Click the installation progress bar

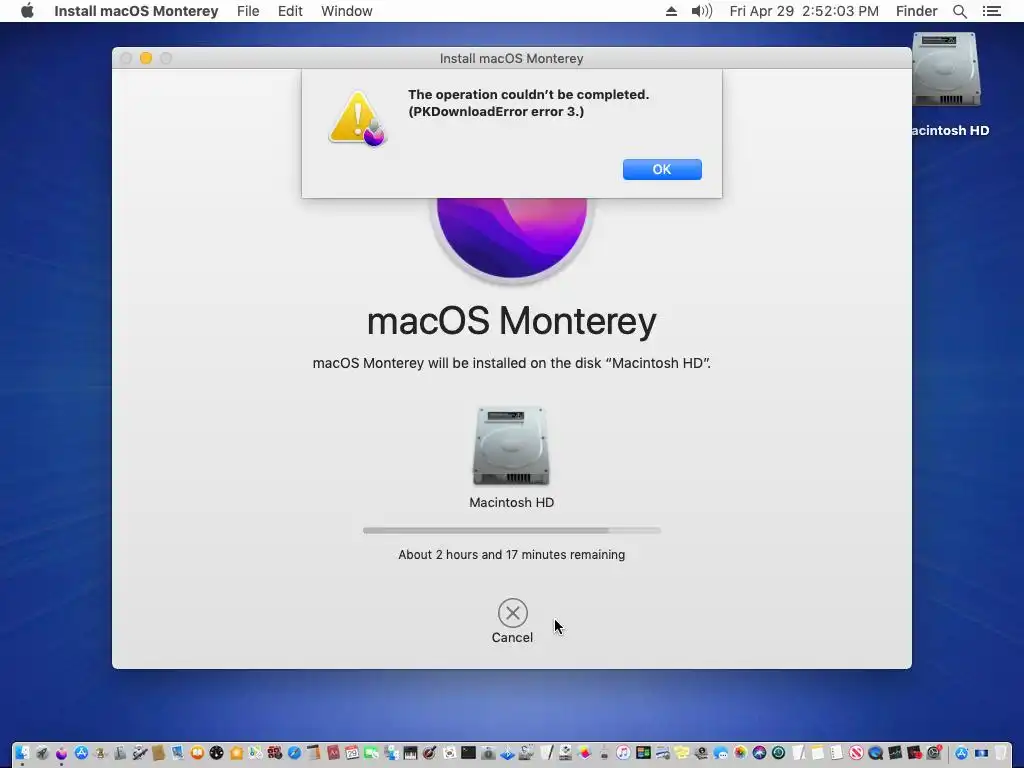tap(512, 530)
